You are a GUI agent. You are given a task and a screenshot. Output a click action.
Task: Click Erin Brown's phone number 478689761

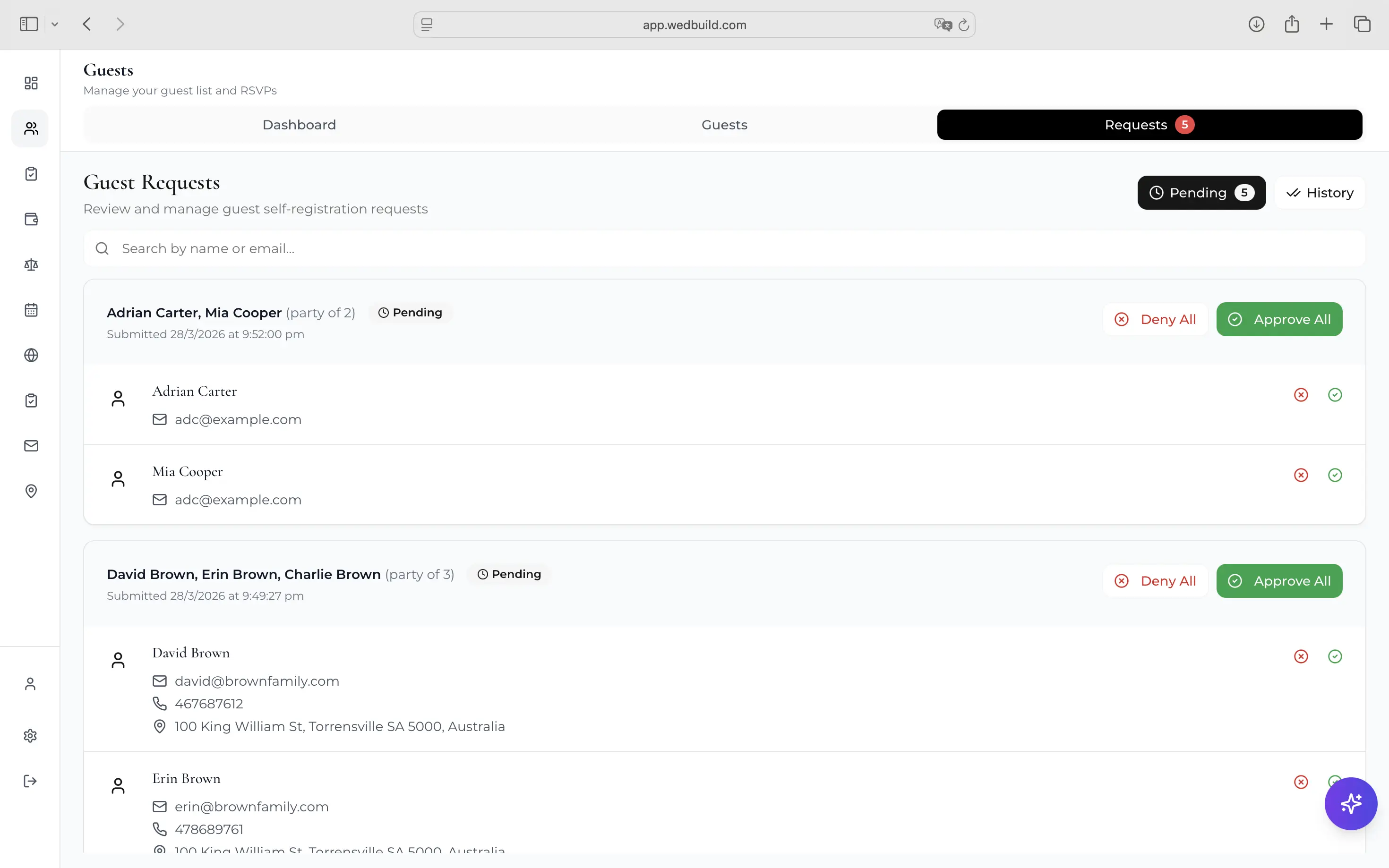click(208, 830)
